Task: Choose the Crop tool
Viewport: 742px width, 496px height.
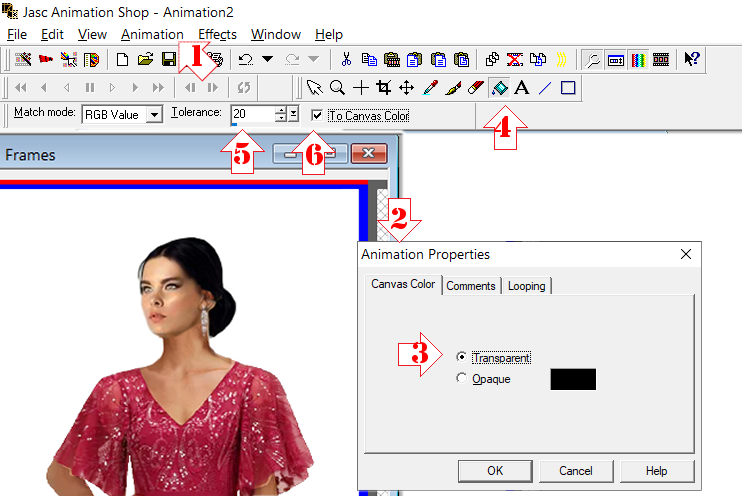Action: coord(384,88)
